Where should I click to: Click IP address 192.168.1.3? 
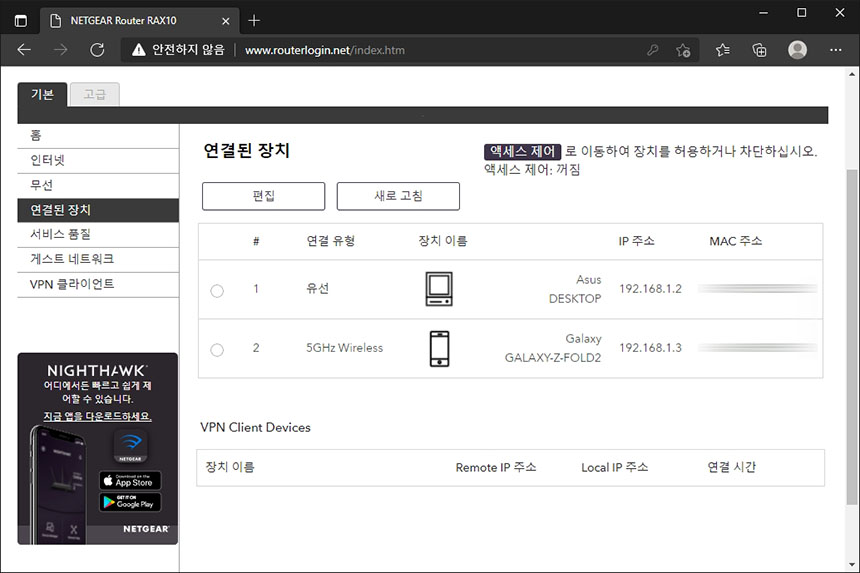pos(650,348)
